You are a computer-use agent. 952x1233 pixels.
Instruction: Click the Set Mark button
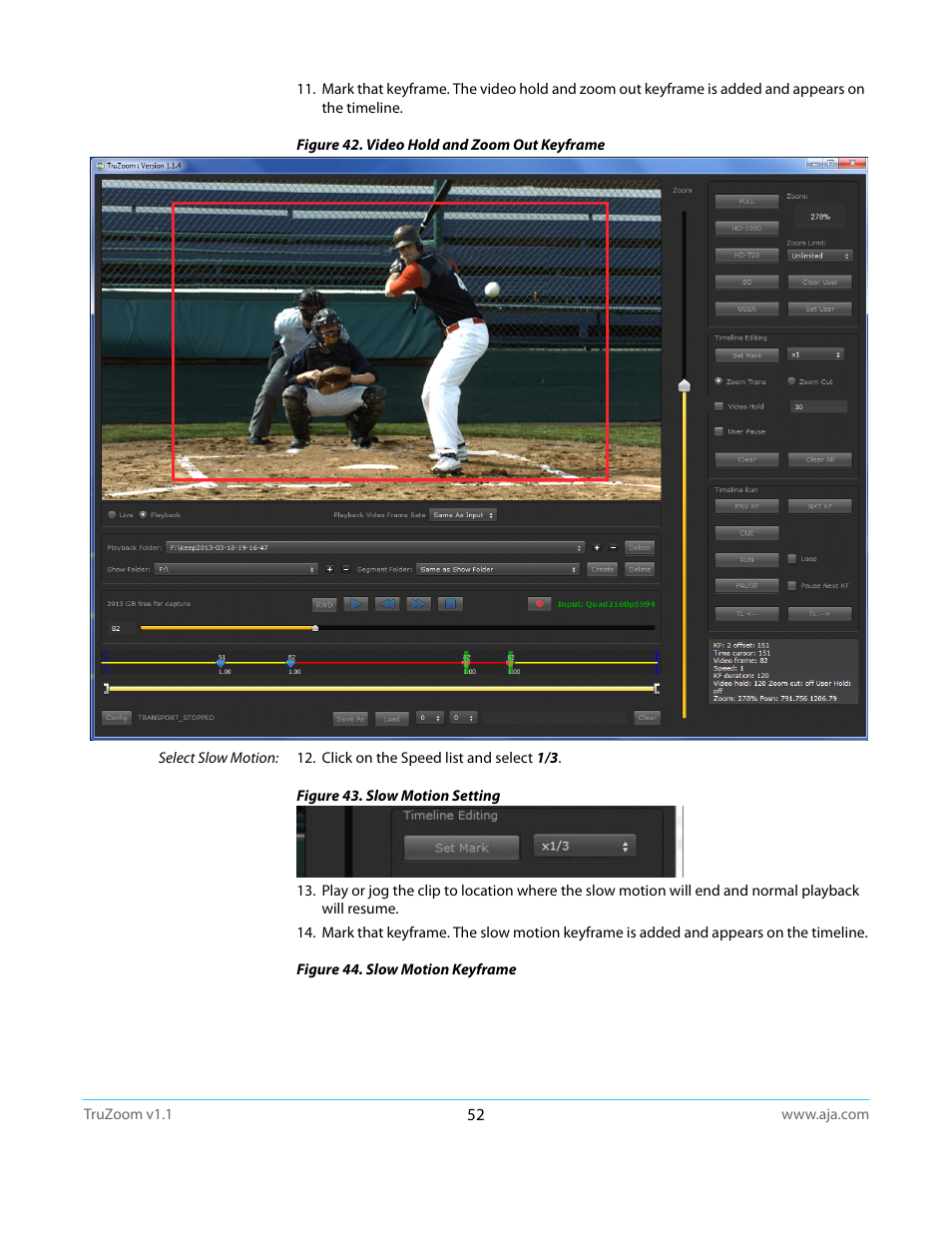pos(746,355)
